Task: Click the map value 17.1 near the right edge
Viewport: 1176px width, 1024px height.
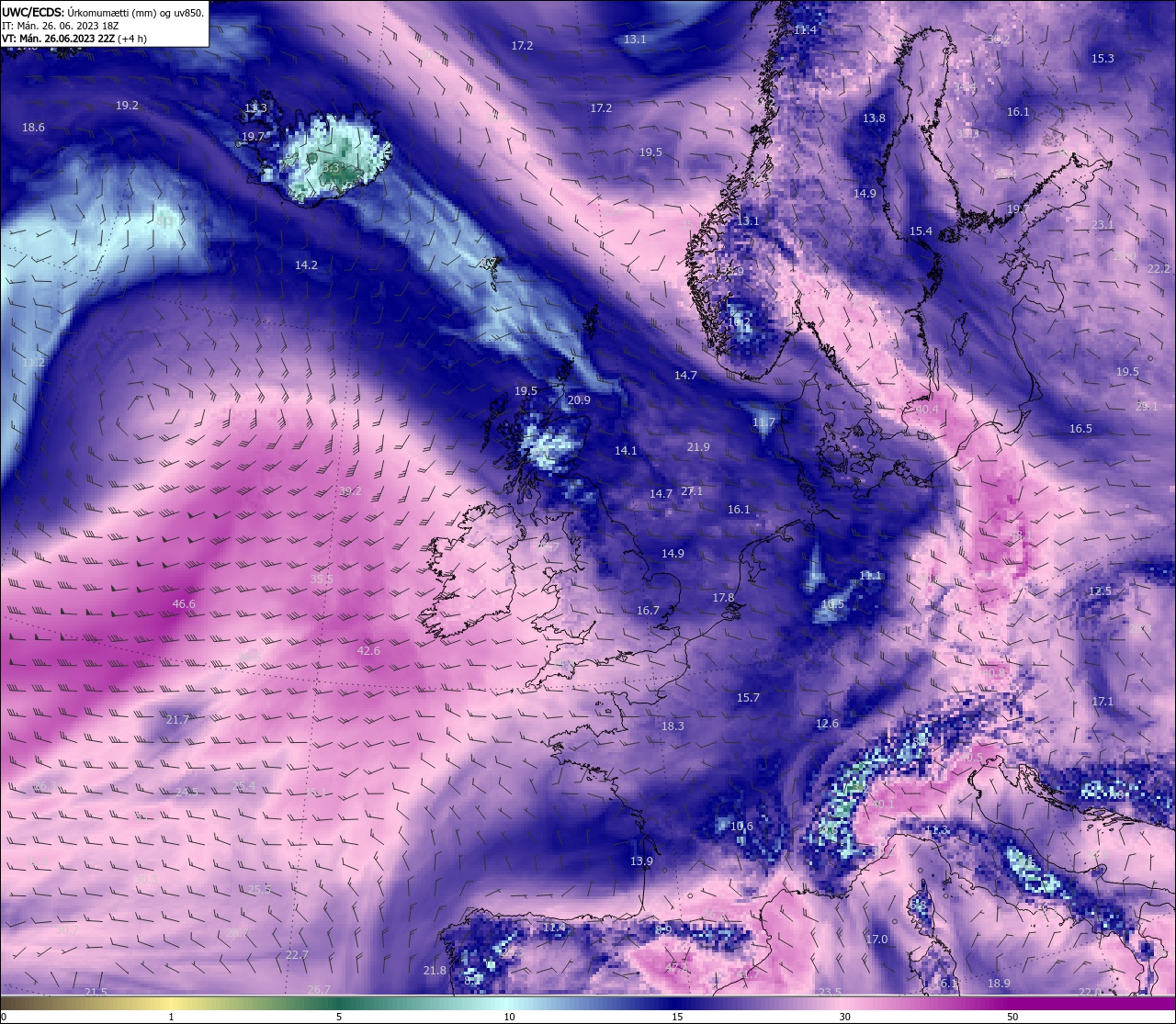Action: coord(1102,702)
